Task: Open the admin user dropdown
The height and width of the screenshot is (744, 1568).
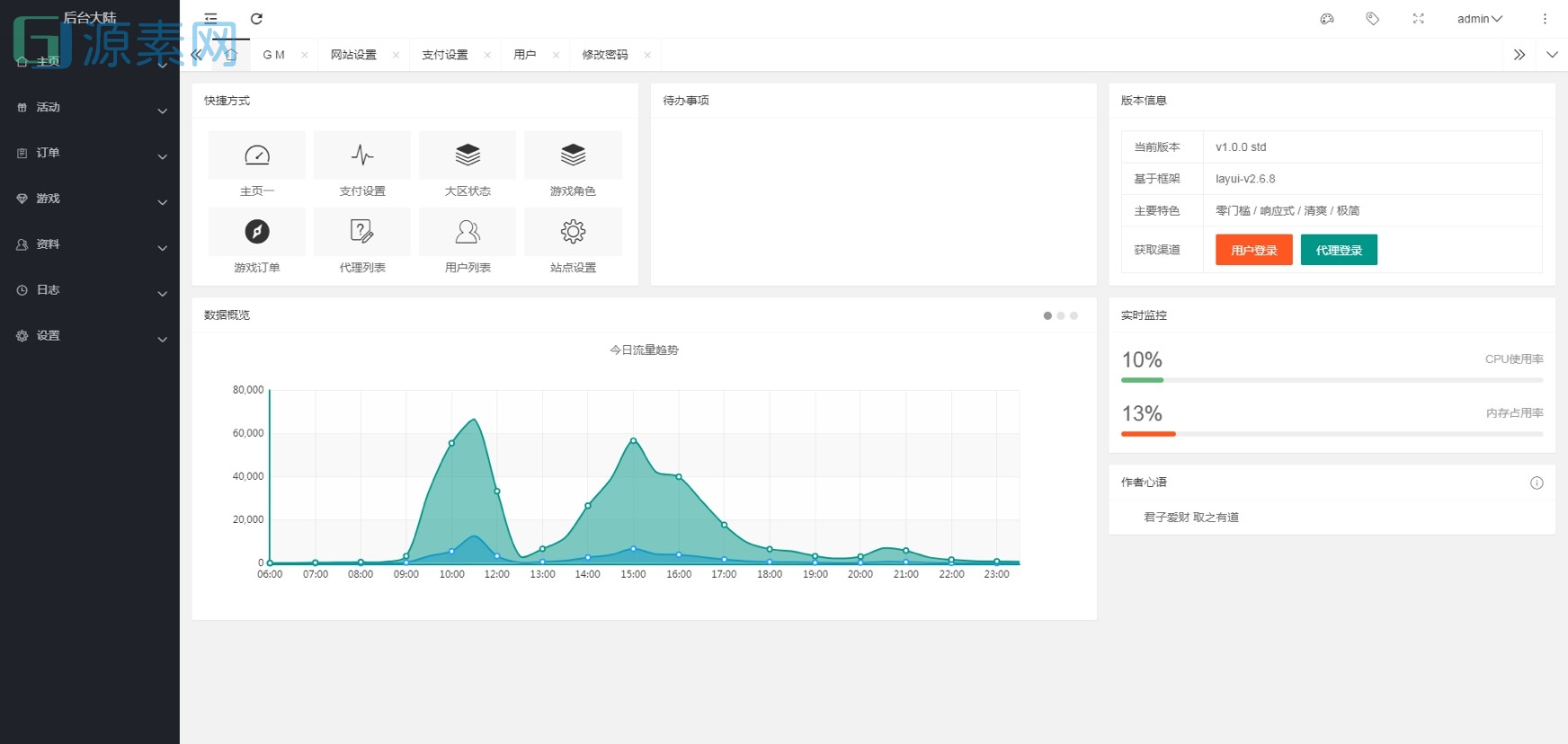Action: [x=1479, y=19]
